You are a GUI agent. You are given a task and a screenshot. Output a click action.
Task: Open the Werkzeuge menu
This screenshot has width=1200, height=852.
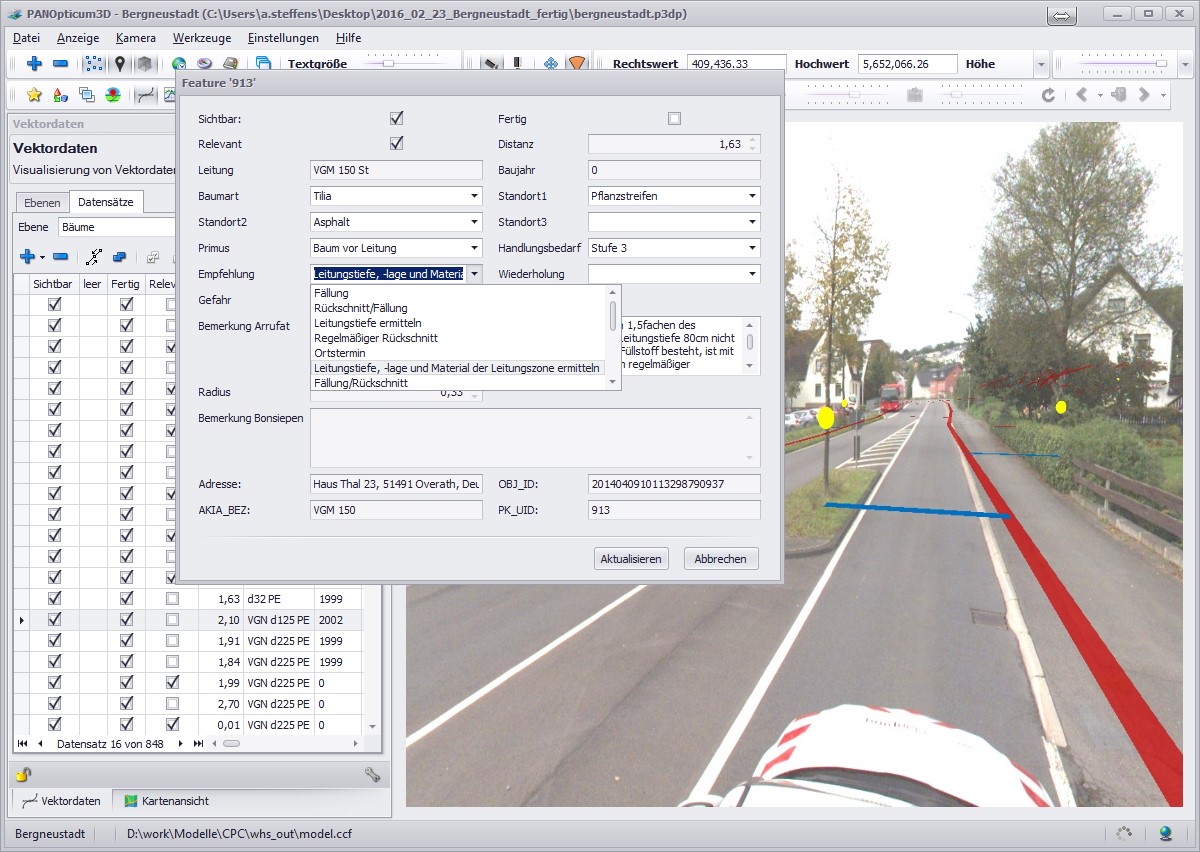coord(195,38)
